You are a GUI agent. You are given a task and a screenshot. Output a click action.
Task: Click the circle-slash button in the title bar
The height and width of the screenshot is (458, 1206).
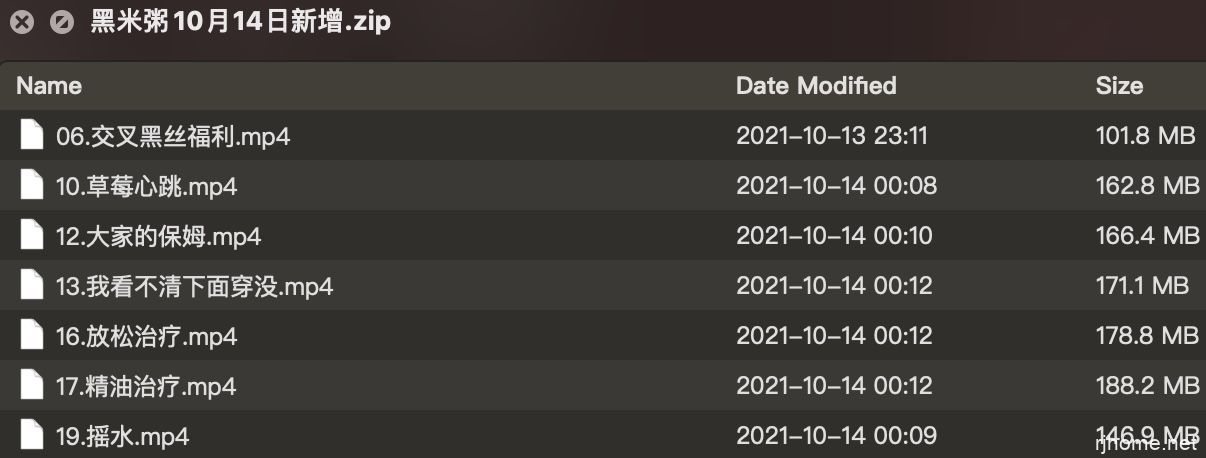click(x=61, y=22)
